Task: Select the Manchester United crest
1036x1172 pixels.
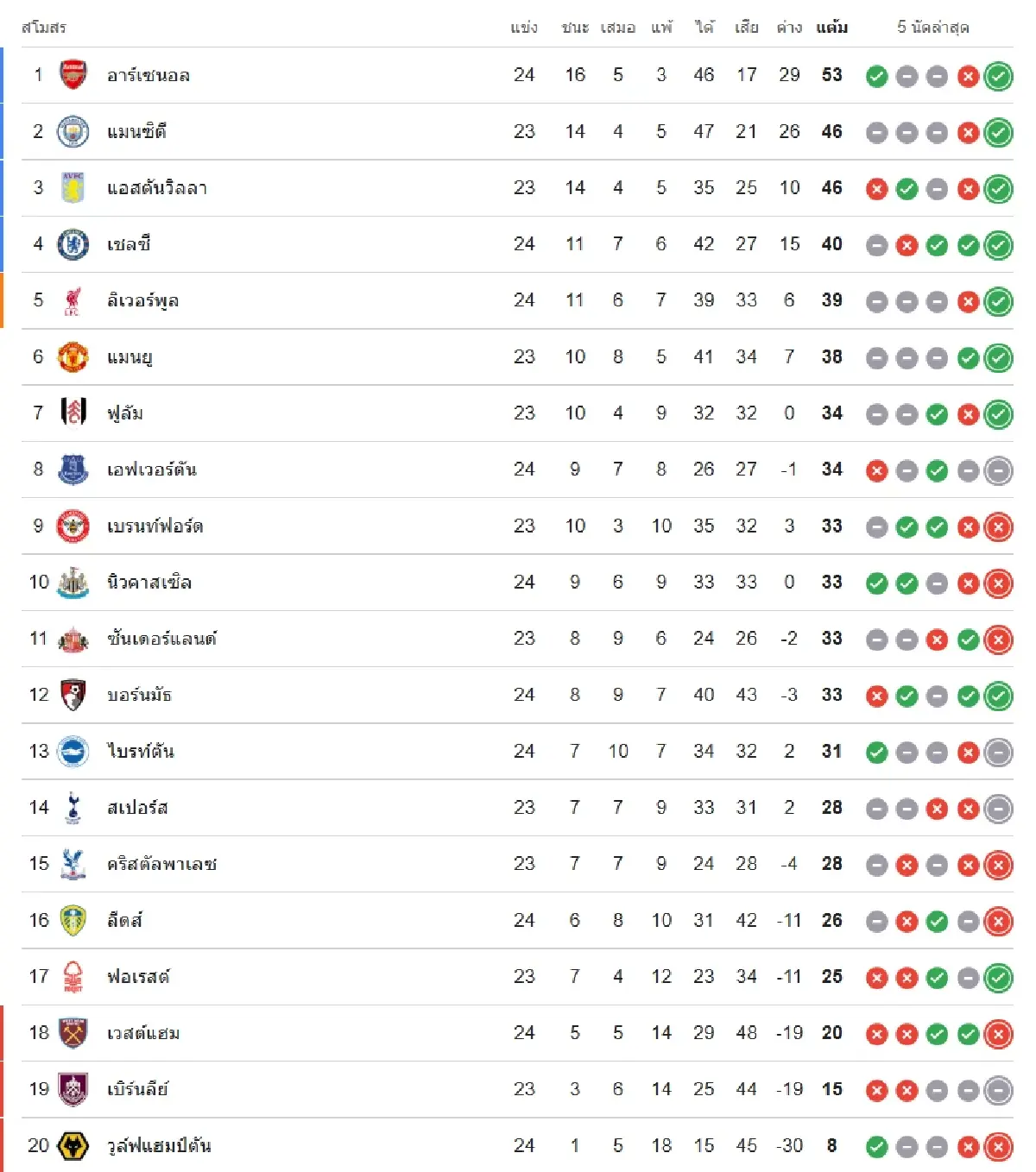Action: 73,357
